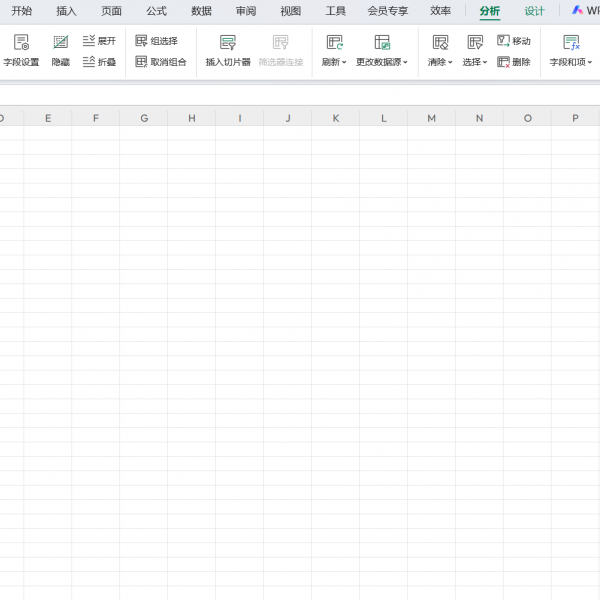The height and width of the screenshot is (600, 600).
Task: Click 折叠 to collapse fields
Action: pyautogui.click(x=99, y=62)
